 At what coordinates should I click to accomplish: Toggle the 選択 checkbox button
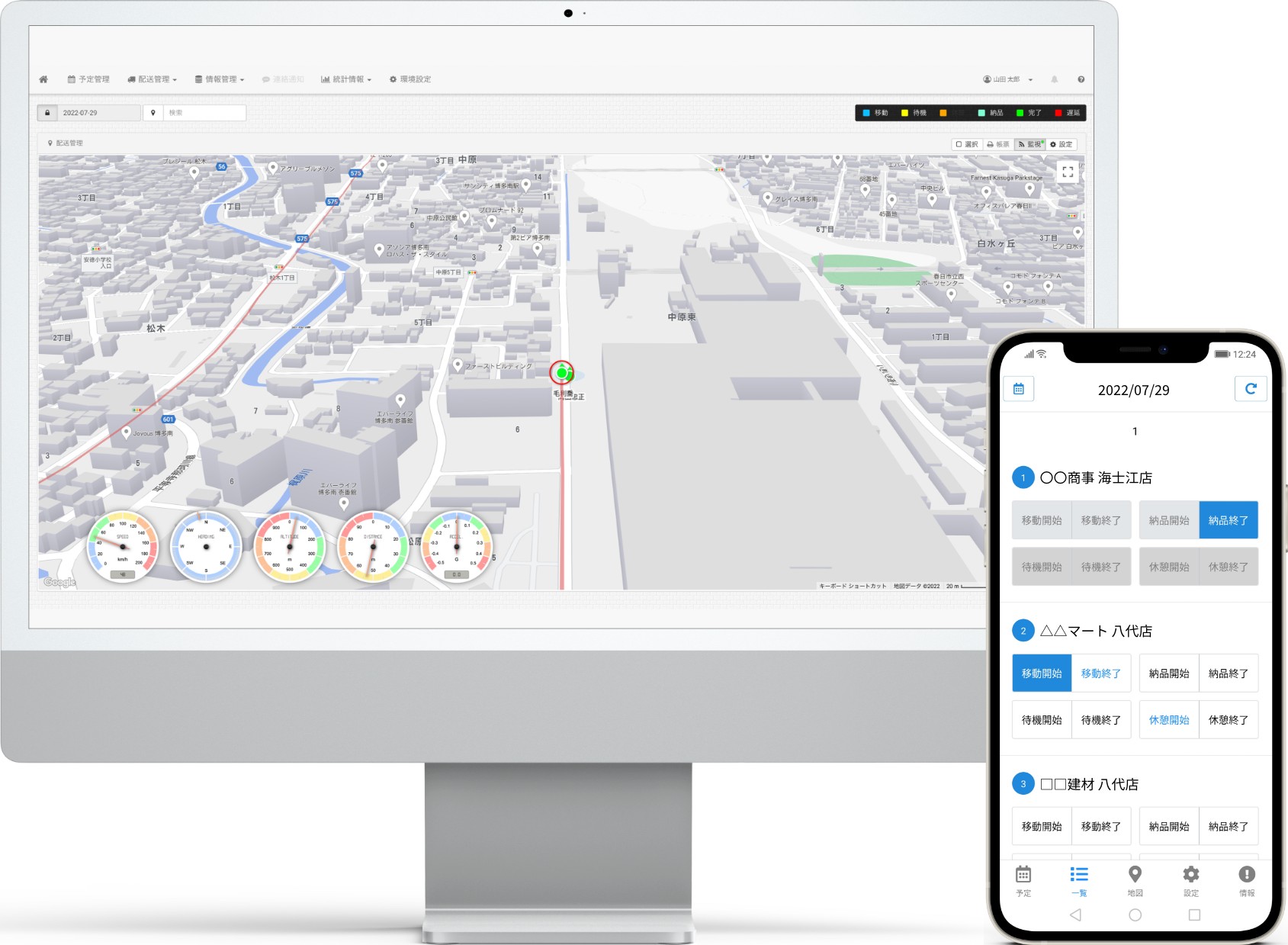point(967,144)
